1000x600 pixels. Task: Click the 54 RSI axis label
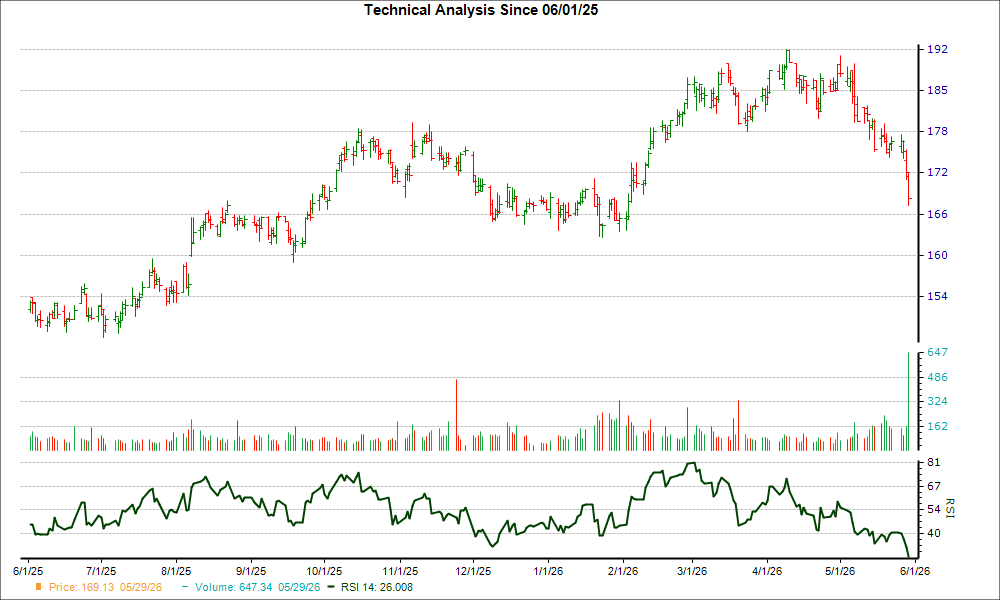click(x=934, y=509)
